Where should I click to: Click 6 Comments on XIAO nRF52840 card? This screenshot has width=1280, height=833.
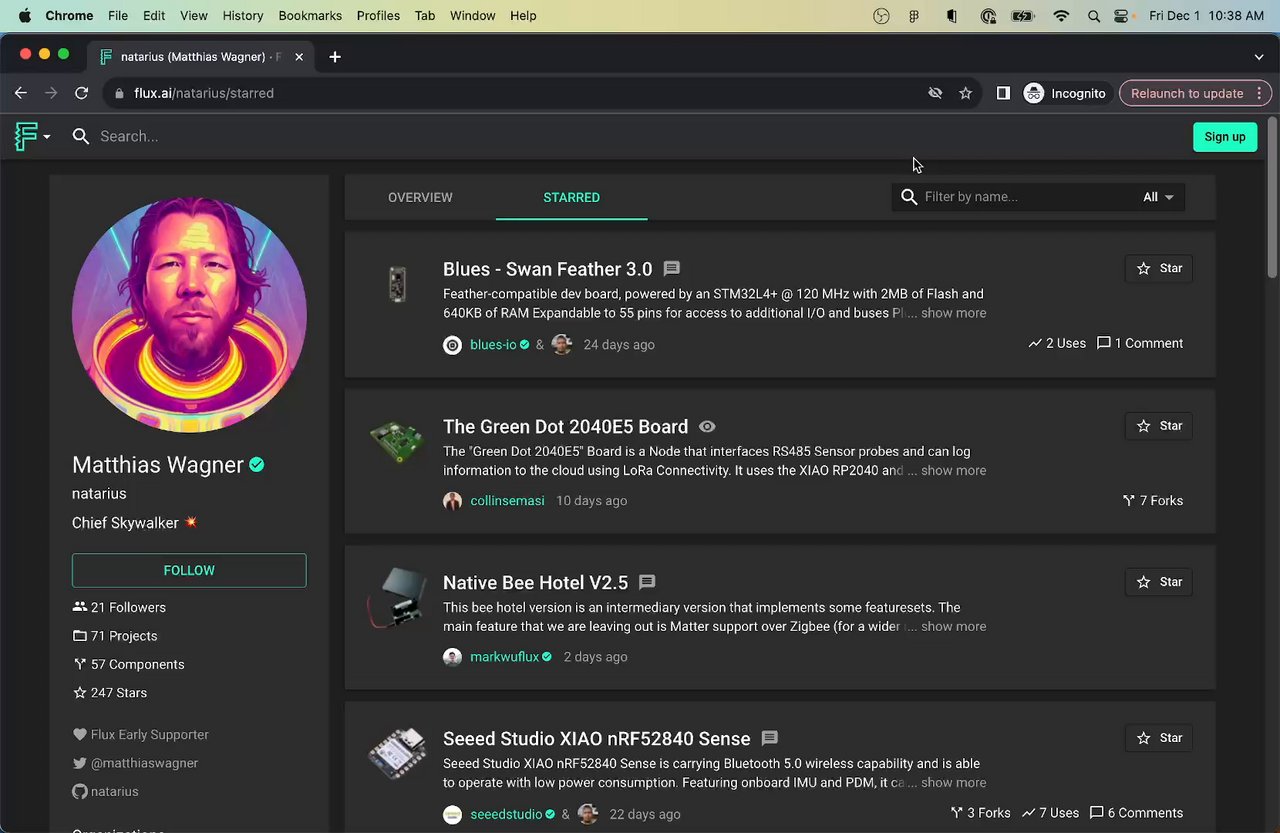point(1136,813)
